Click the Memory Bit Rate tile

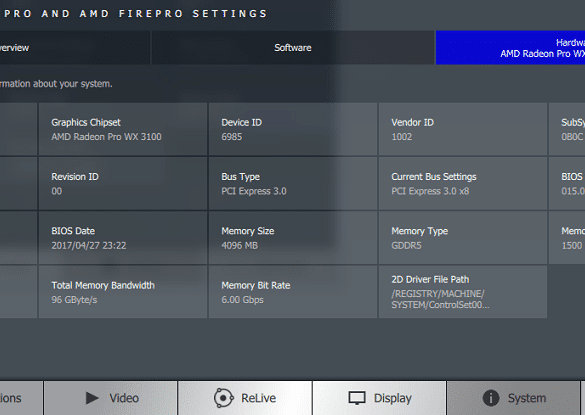[293, 292]
